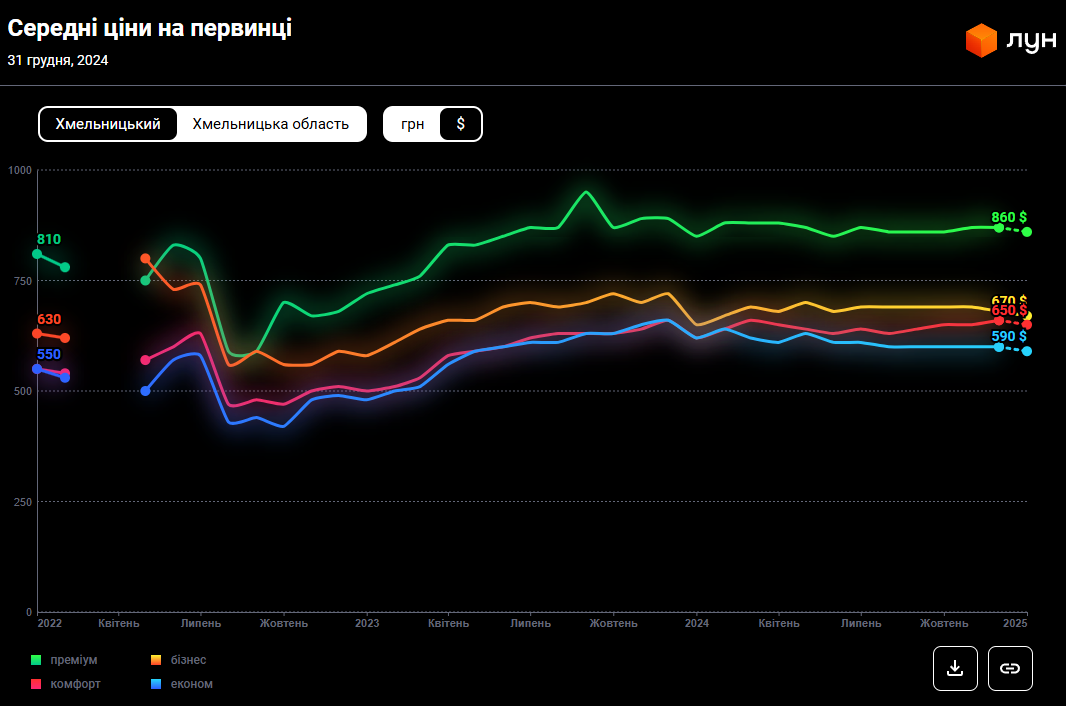
Task: Switch to Хмельницька область tab
Action: [271, 124]
